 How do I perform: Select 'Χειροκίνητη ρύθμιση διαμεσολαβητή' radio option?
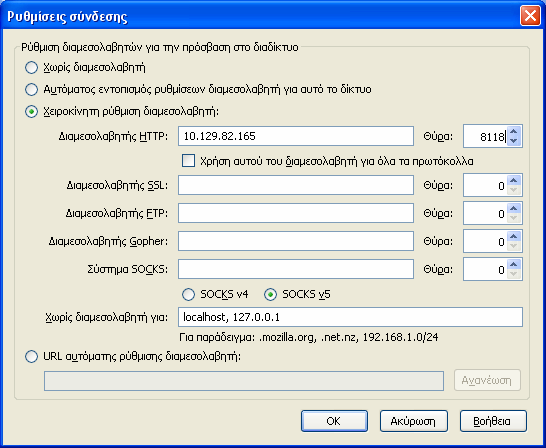31,112
